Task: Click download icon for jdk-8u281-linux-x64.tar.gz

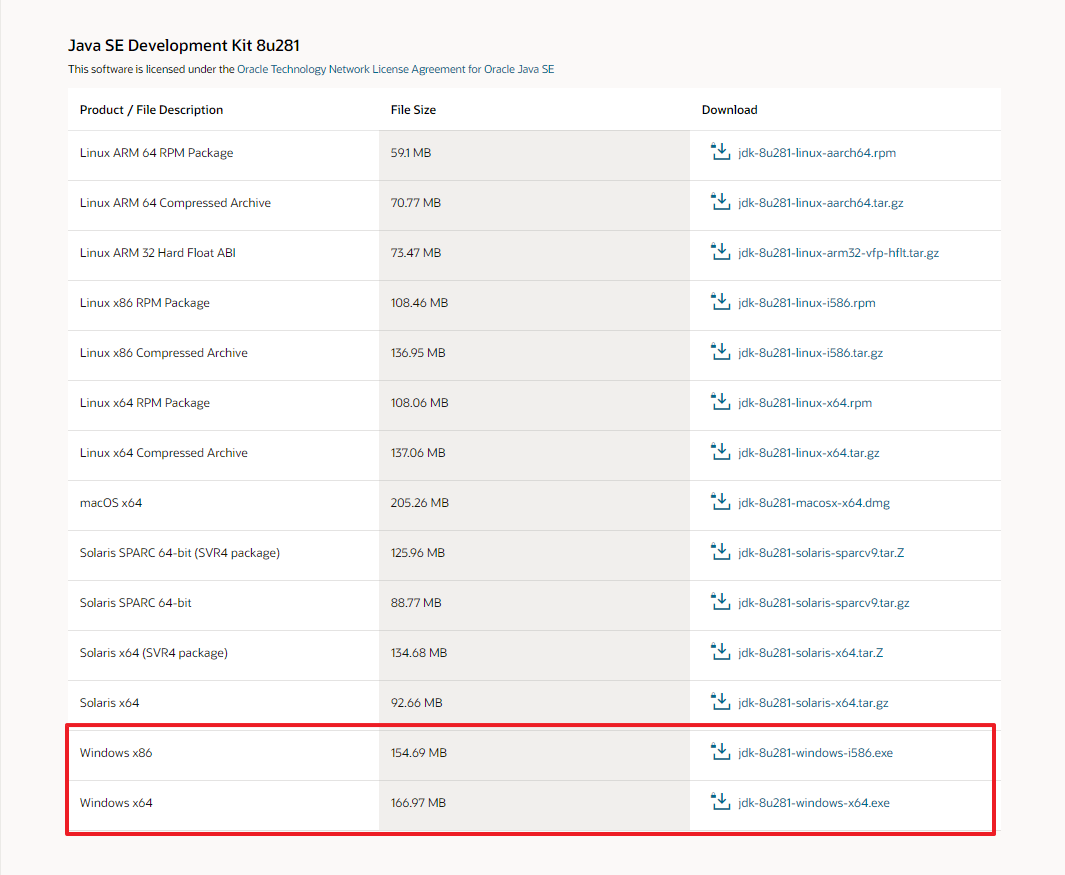Action: 720,451
